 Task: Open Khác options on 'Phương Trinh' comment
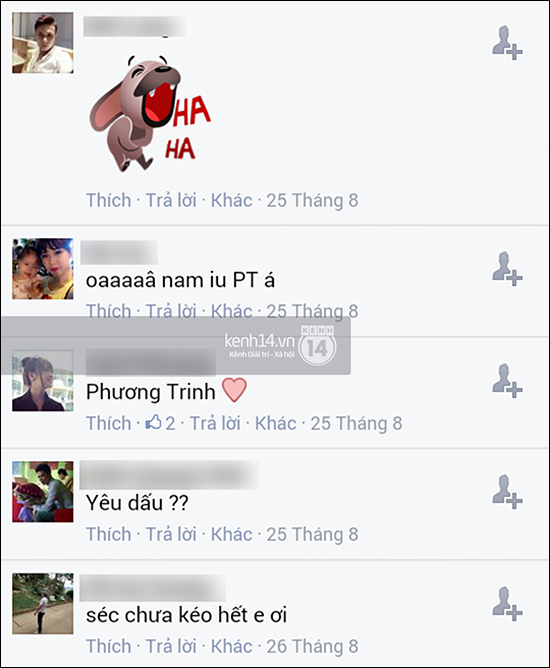[x=275, y=423]
